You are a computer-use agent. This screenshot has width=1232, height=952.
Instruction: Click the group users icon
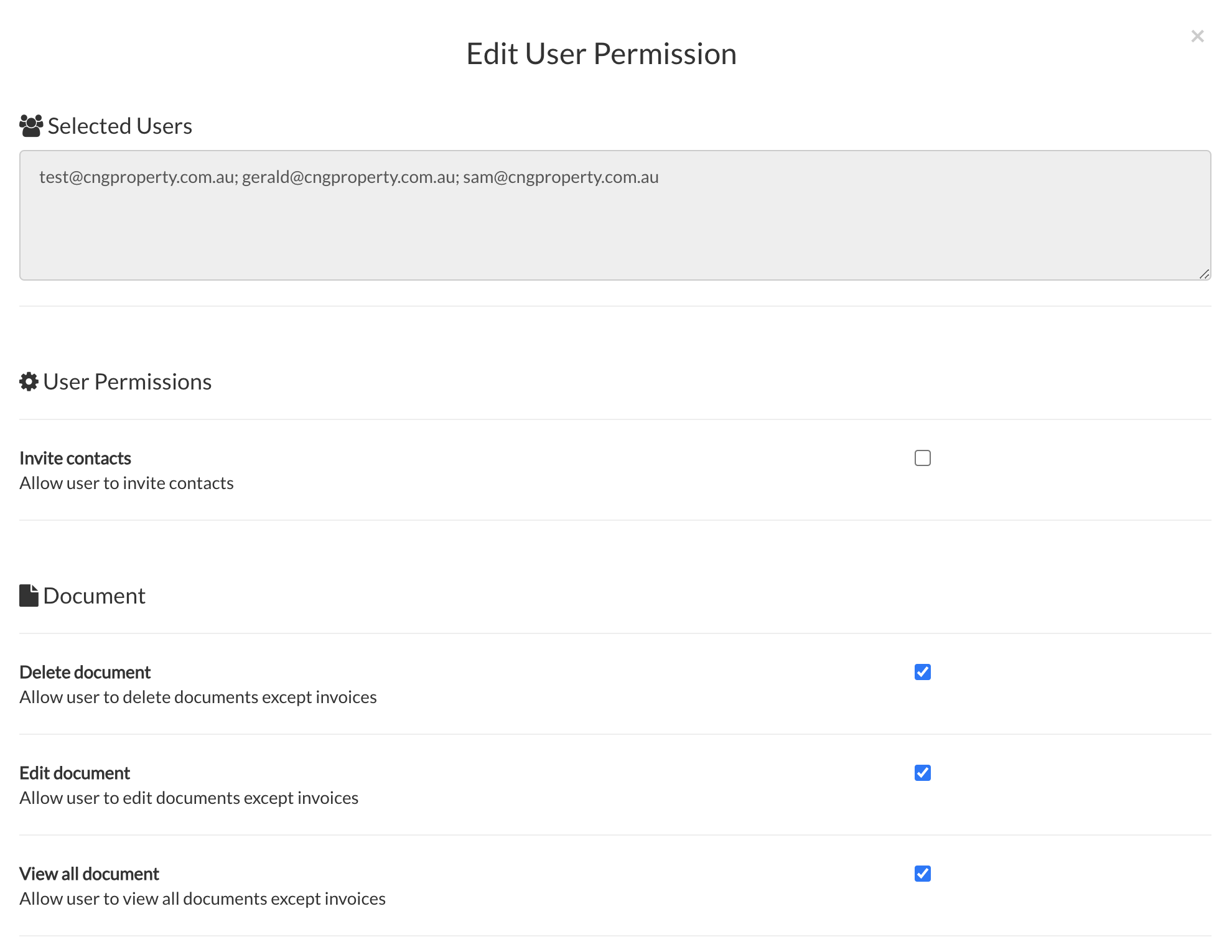click(31, 126)
